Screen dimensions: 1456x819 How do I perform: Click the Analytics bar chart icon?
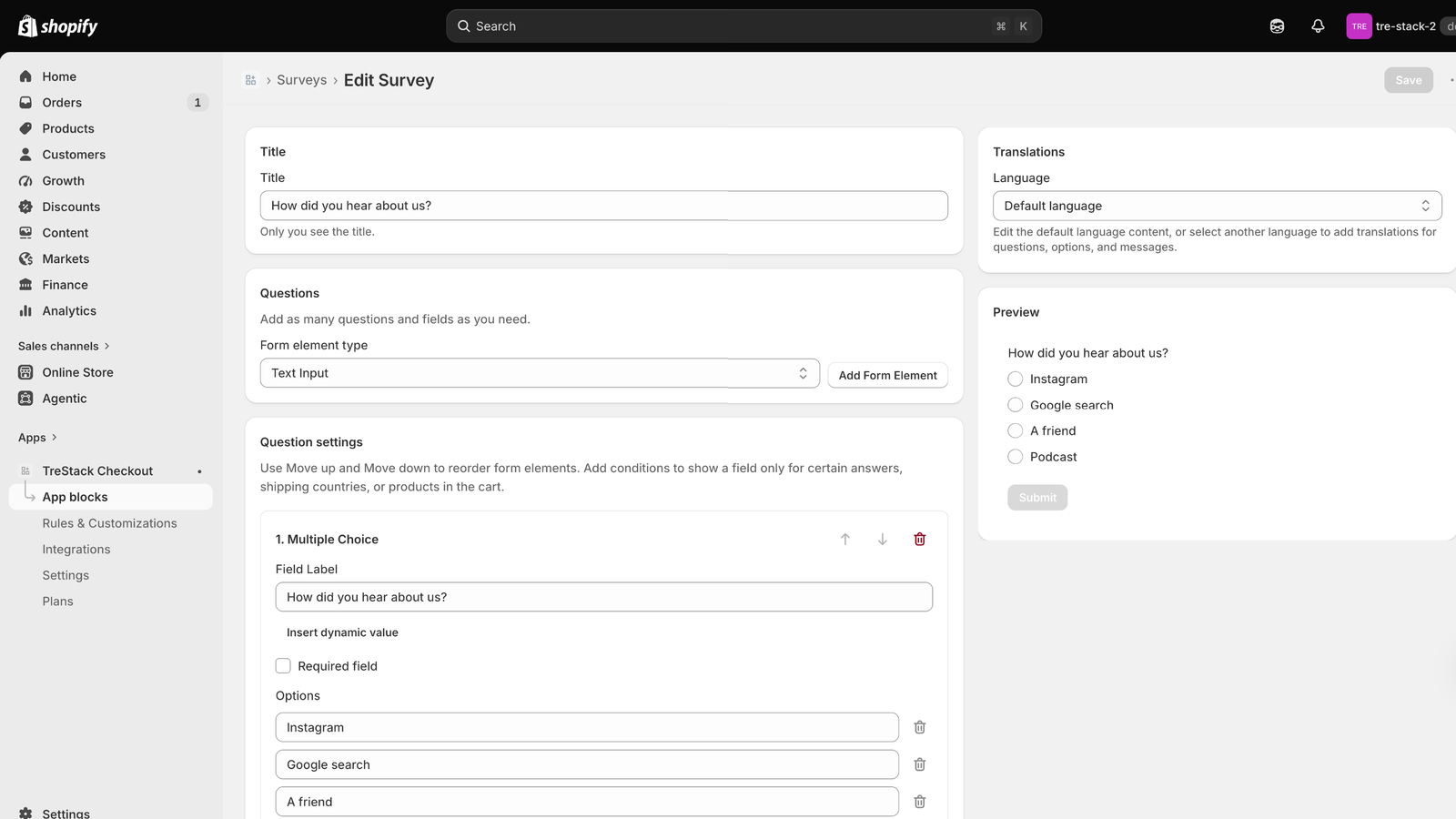click(25, 311)
